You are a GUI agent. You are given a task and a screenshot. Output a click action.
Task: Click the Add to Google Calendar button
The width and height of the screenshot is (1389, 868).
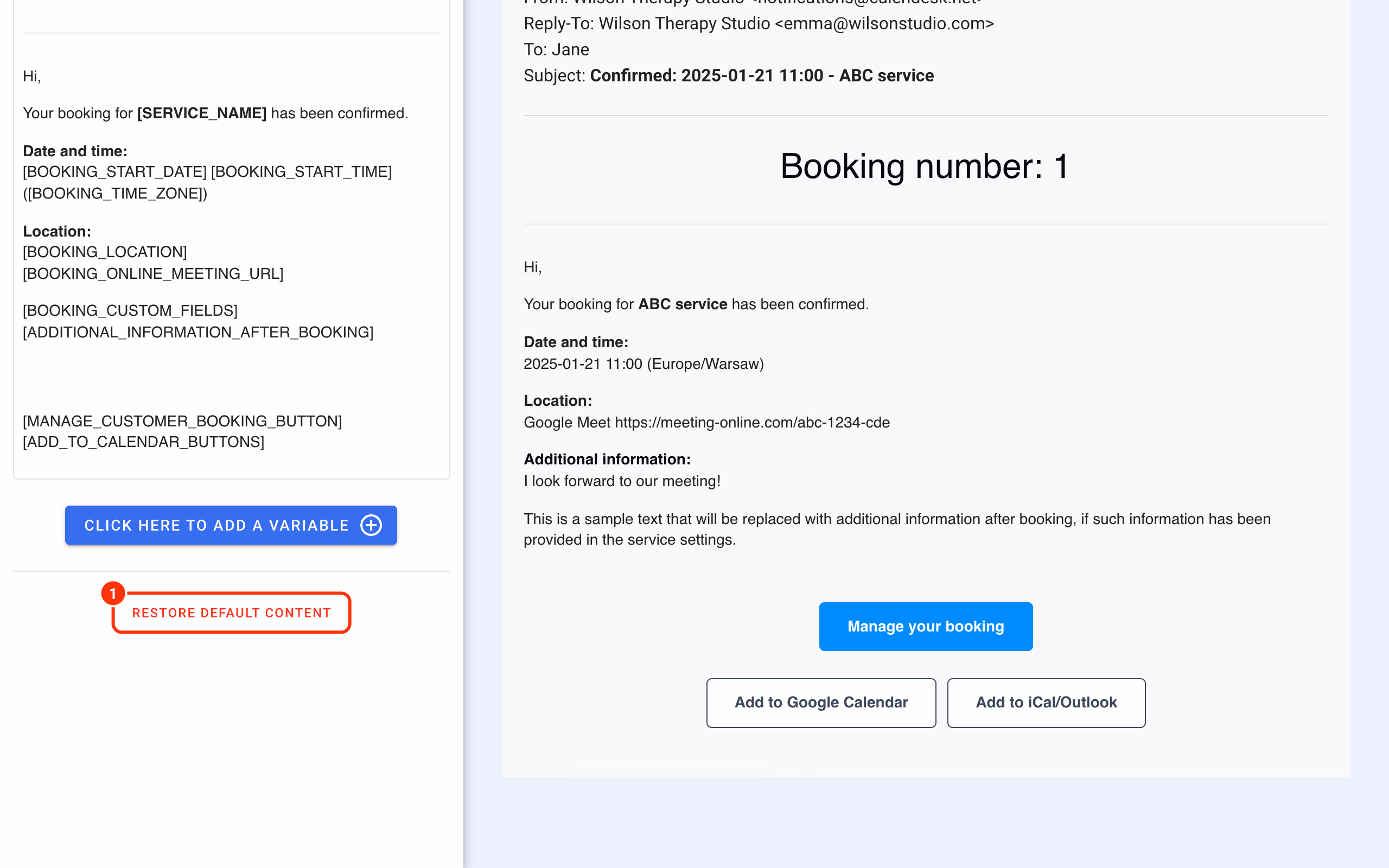(821, 703)
